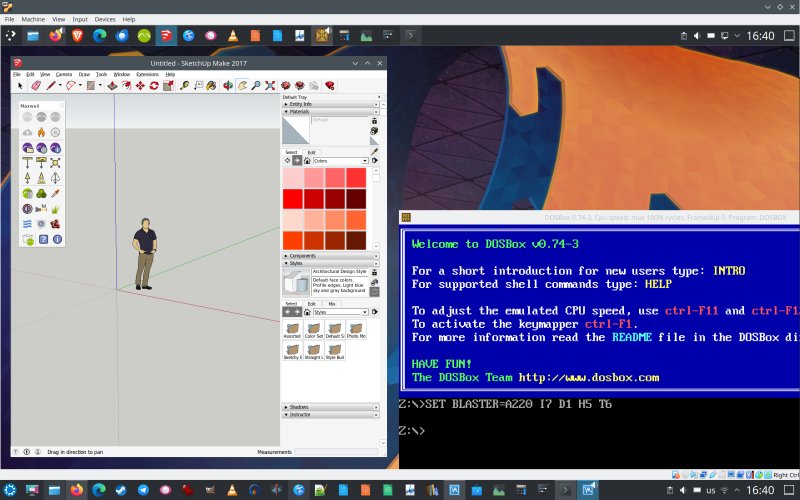Image resolution: width=800 pixels, height=500 pixels.
Task: Select the arrow Select tool in SketchUp toolbar
Action: pyautogui.click(x=20, y=86)
